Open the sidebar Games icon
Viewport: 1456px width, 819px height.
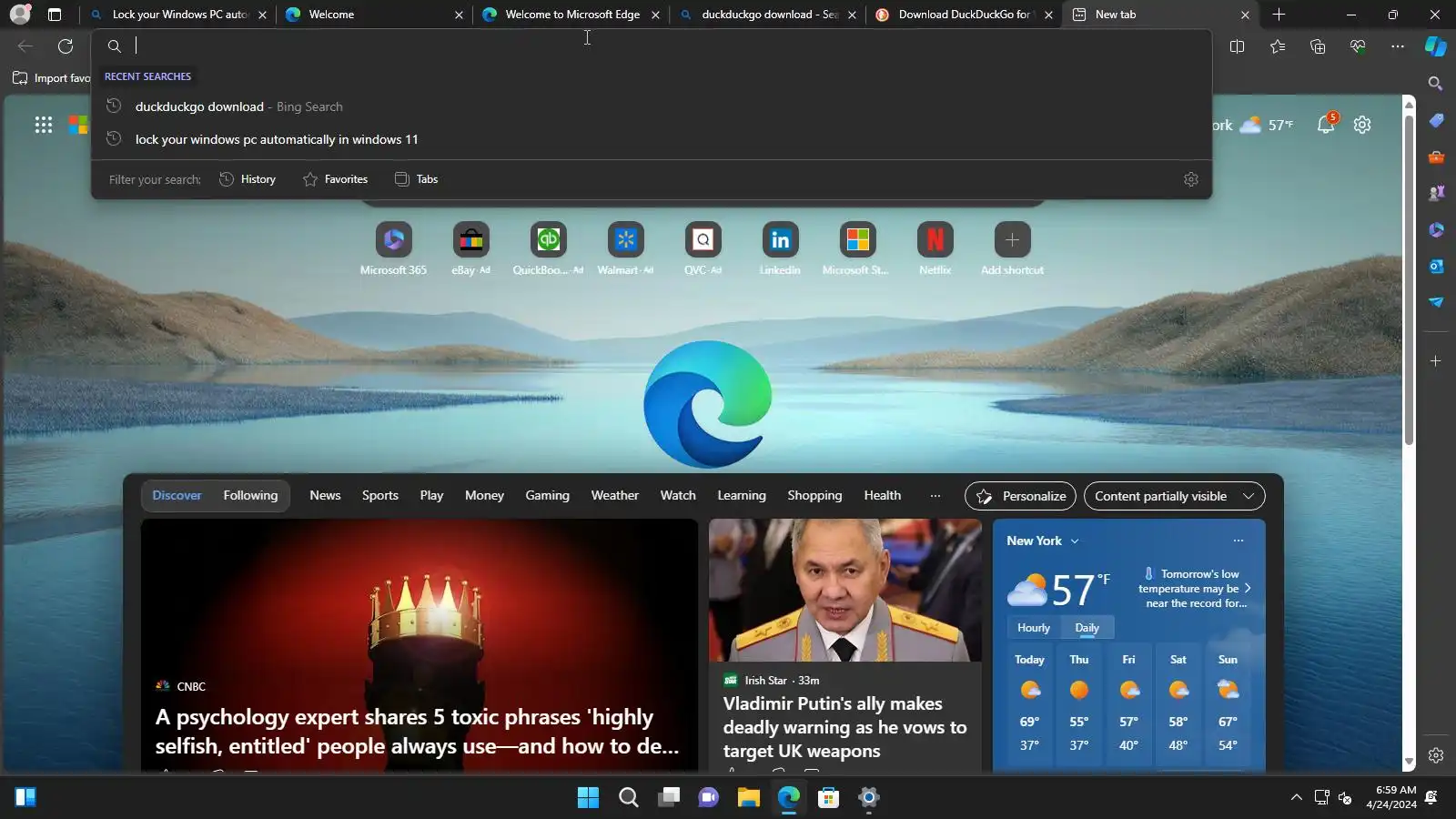[x=1436, y=193]
